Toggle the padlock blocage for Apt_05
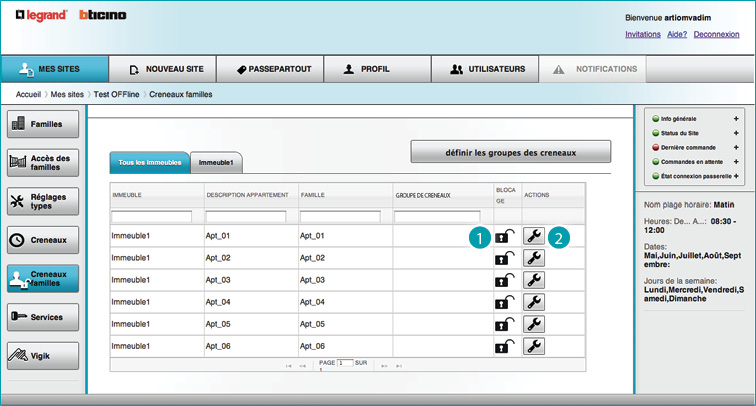Image resolution: width=756 pixels, height=406 pixels. click(505, 324)
